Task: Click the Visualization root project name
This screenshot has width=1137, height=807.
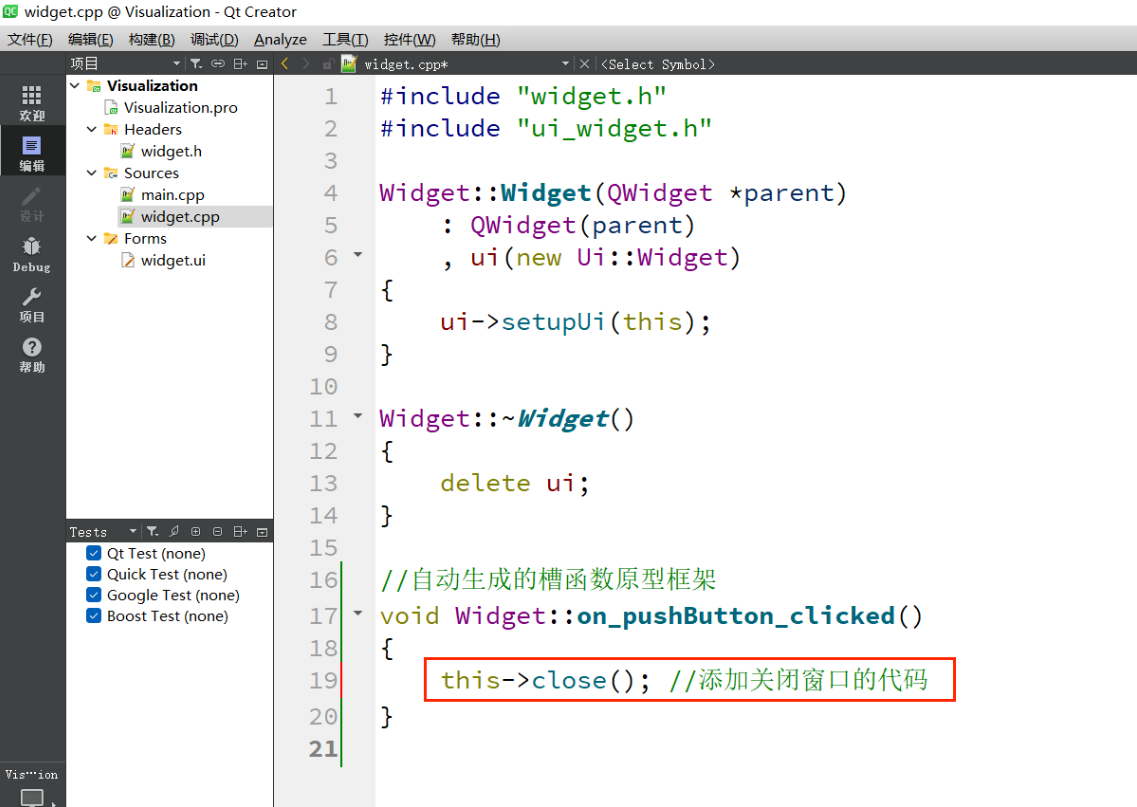Action: click(152, 86)
